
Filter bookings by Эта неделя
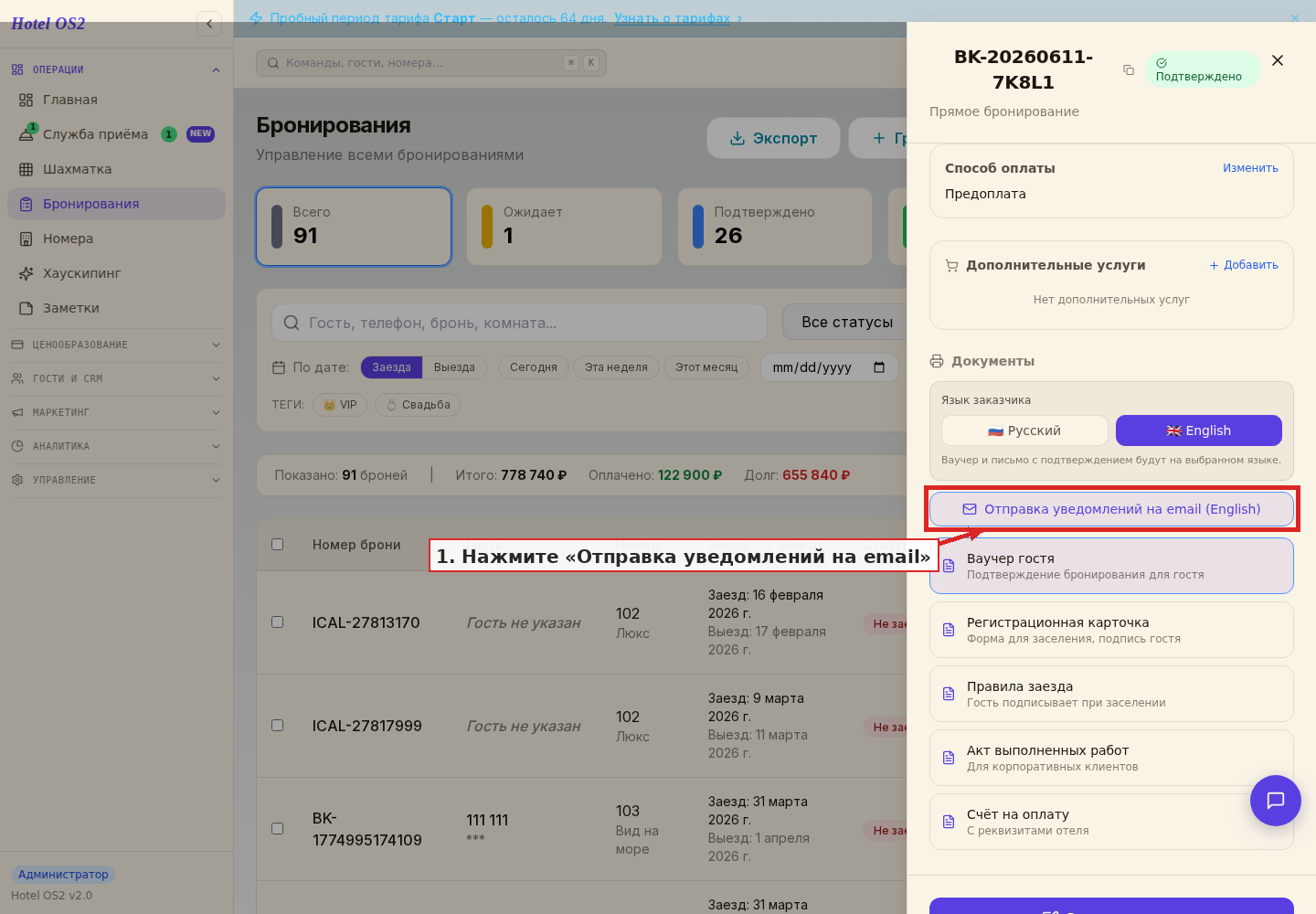[x=616, y=367]
